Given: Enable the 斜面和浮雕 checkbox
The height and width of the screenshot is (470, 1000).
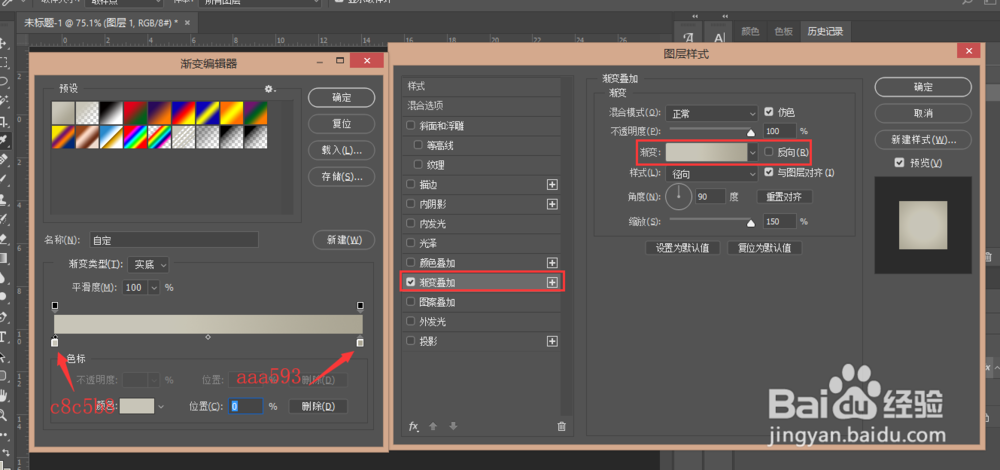Looking at the screenshot, I should tap(411, 125).
